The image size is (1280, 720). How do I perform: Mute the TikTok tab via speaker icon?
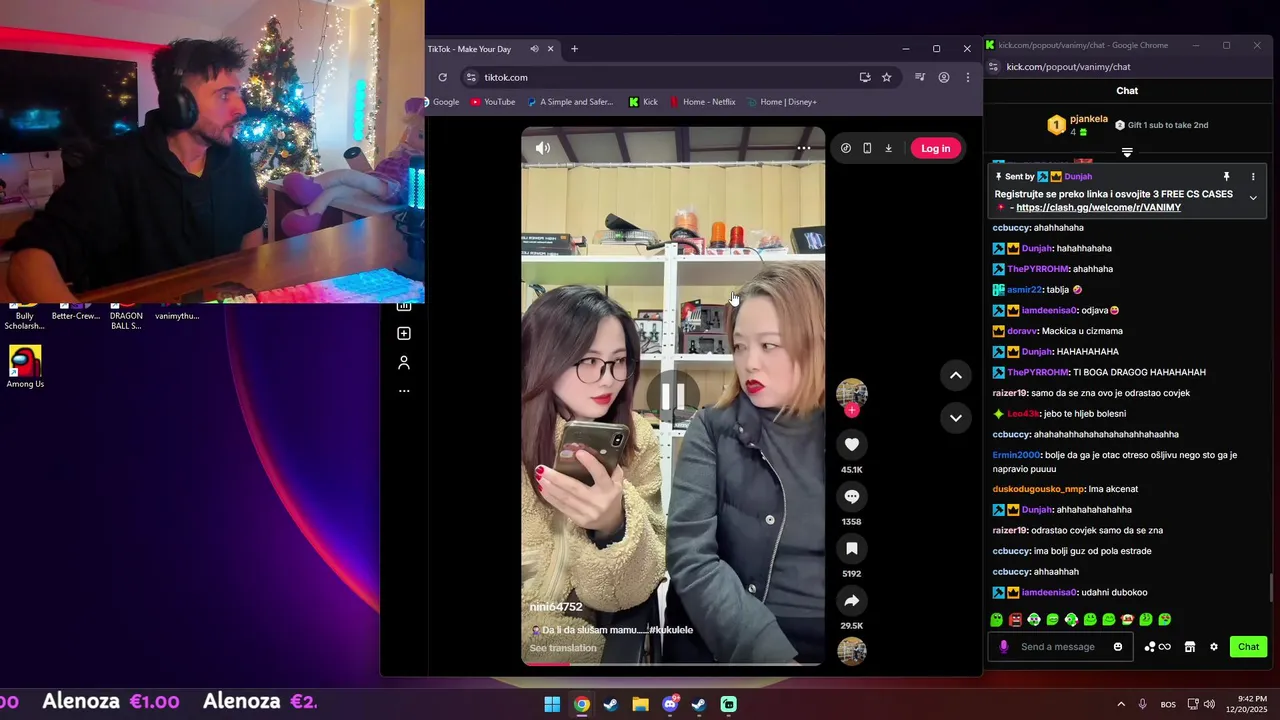pos(534,49)
